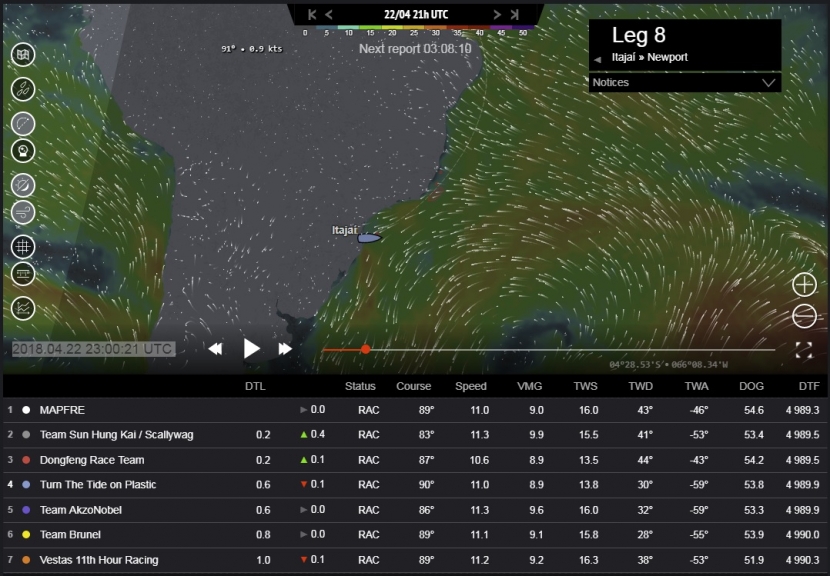This screenshot has height=576, width=830.
Task: Click the orange timeline slider handle
Action: coord(366,349)
